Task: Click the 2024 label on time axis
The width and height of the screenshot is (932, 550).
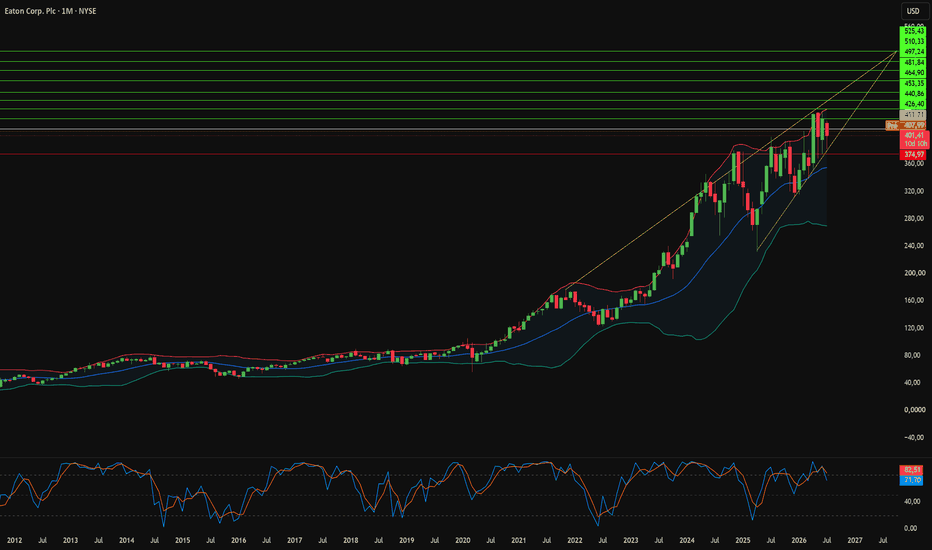Action: 687,540
